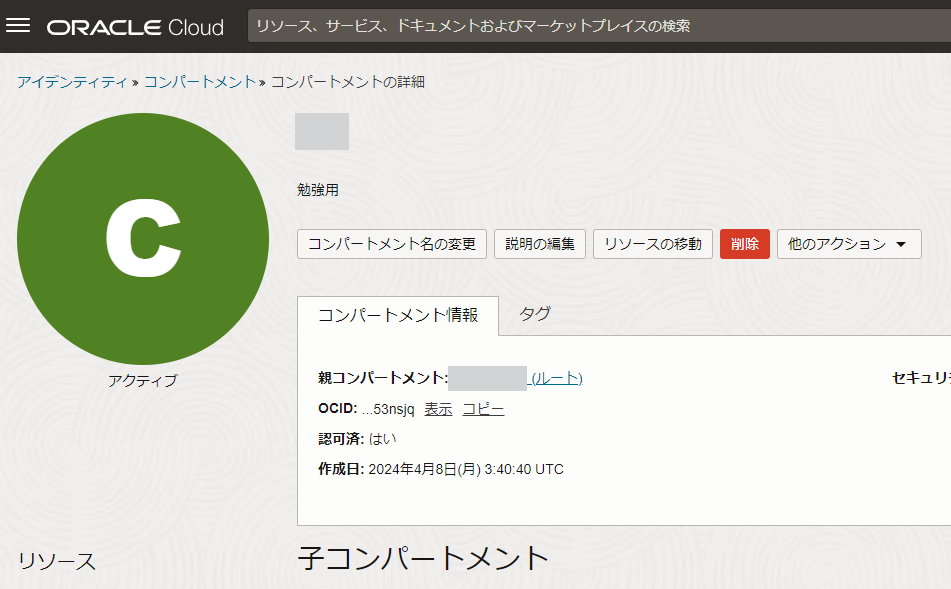
Task: Expand 他のアクション dropdown
Action: [x=849, y=244]
